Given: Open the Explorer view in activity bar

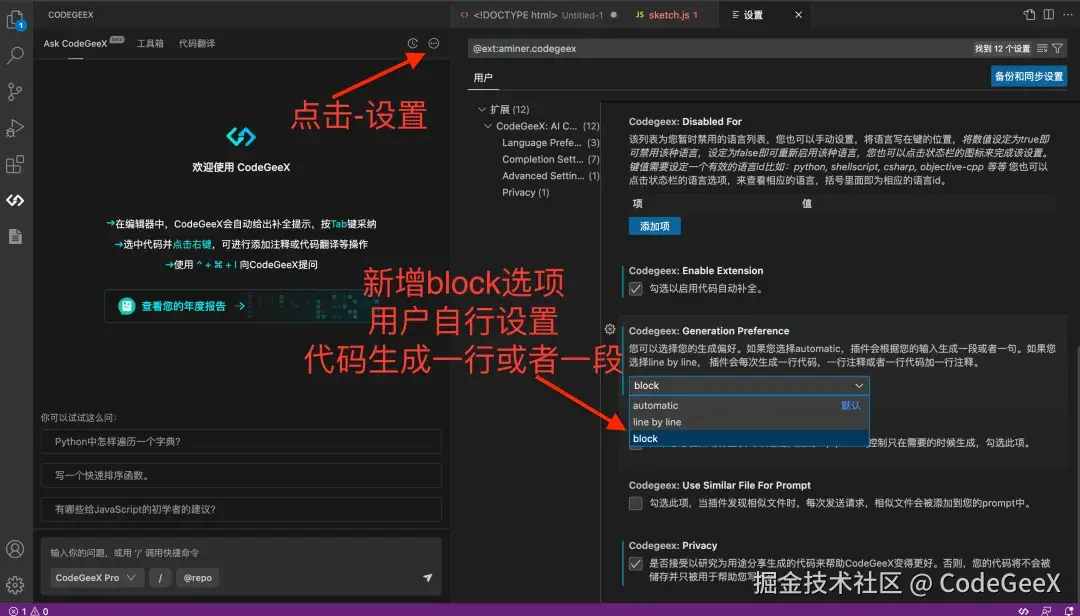Looking at the screenshot, I should pos(15,20).
